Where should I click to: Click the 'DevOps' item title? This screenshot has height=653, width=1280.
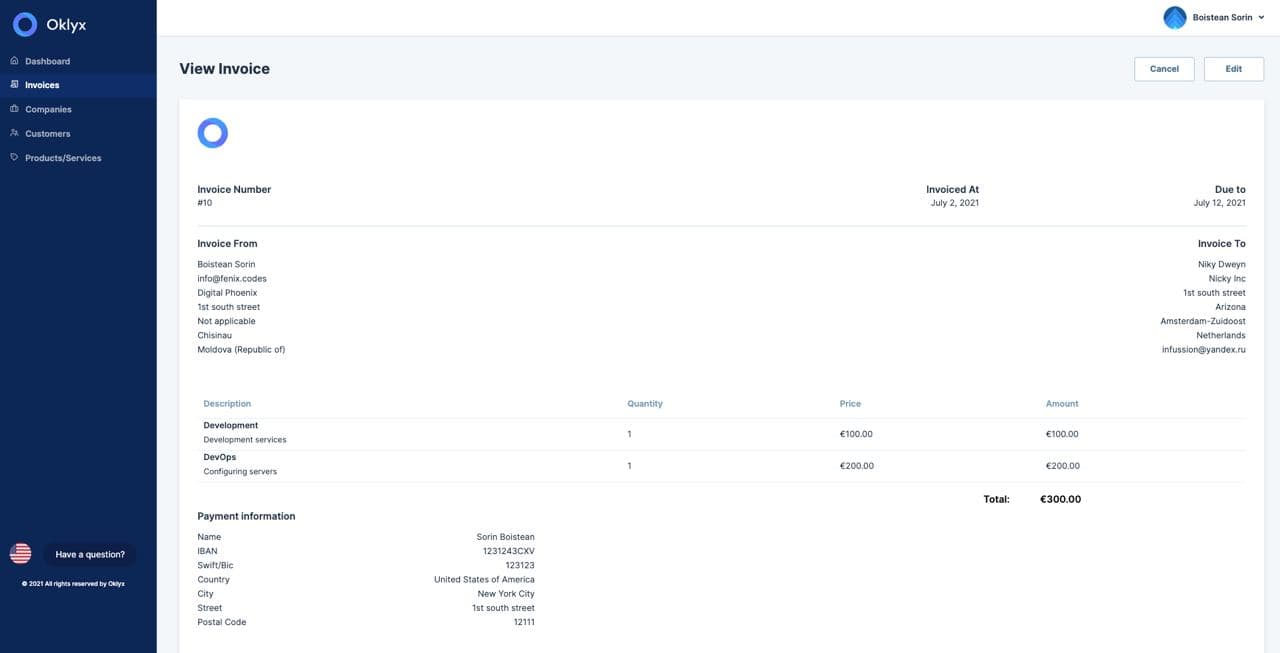point(220,457)
